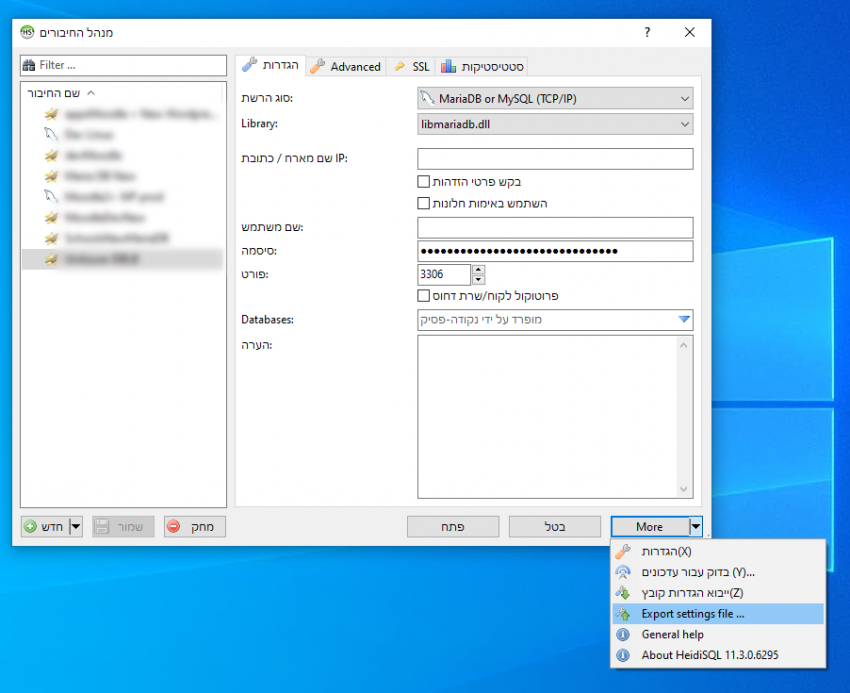Click the dolphin icon in the network type combo
Screen dimensions: 850x693
click(427, 98)
